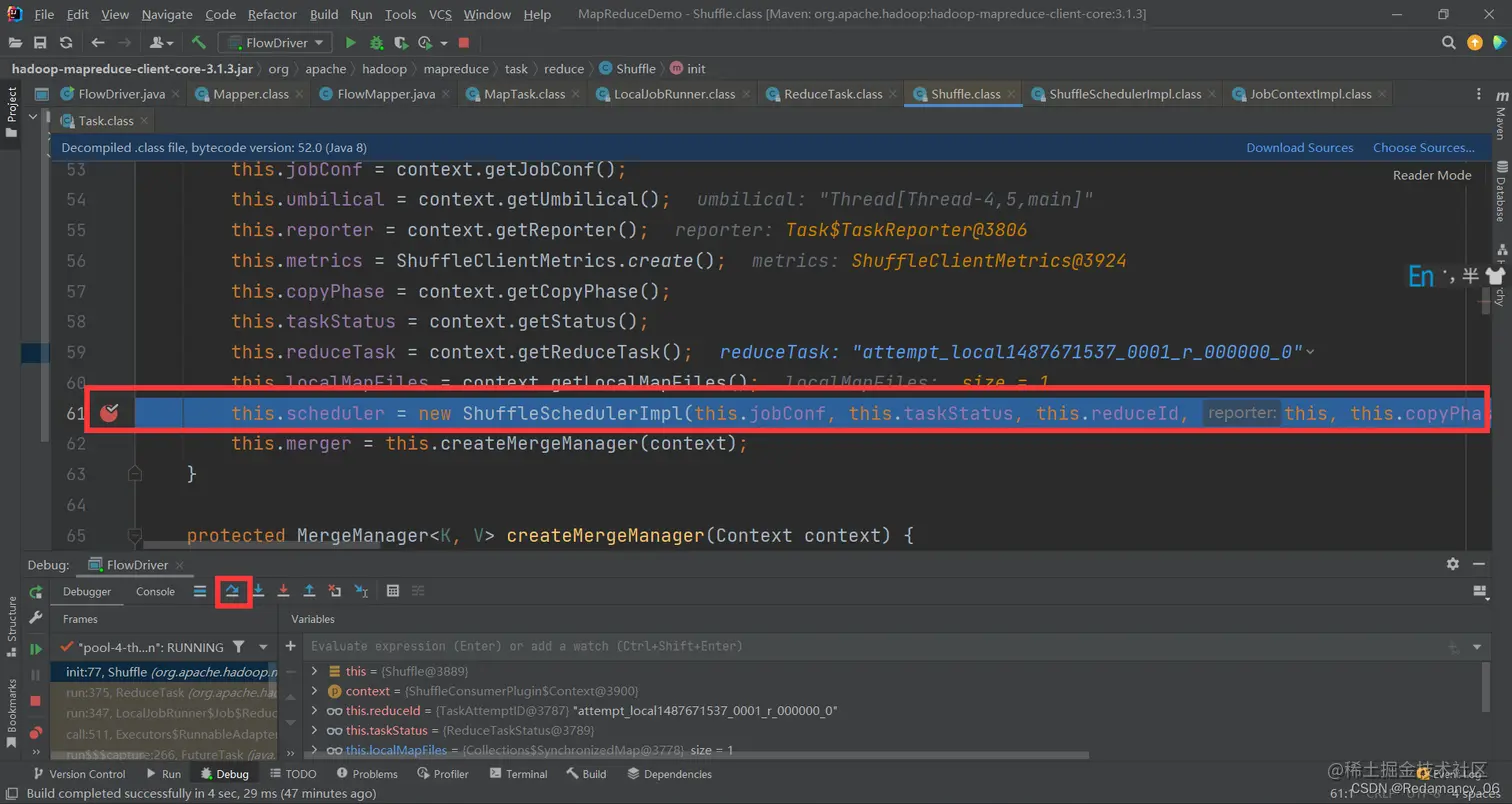This screenshot has height=804, width=1512.
Task: Click the Step Out debugger button
Action: (310, 591)
